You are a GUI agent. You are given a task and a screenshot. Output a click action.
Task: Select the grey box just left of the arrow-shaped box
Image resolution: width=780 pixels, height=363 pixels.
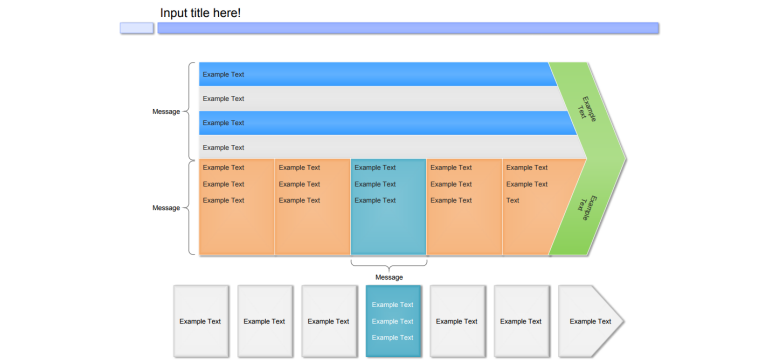point(522,321)
